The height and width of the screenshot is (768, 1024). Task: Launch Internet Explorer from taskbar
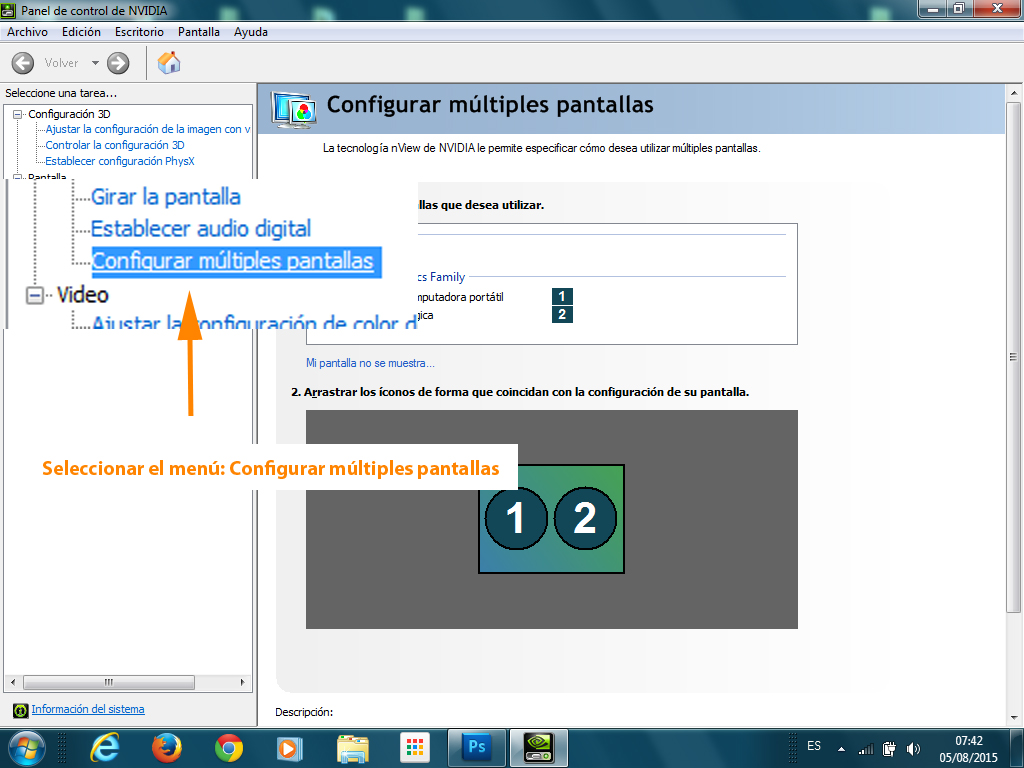pos(104,748)
